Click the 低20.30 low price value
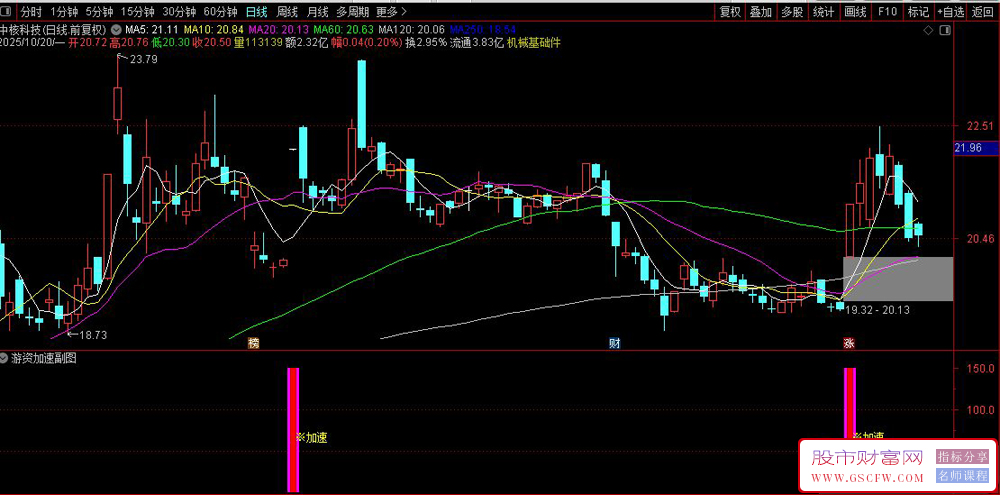 pos(171,43)
